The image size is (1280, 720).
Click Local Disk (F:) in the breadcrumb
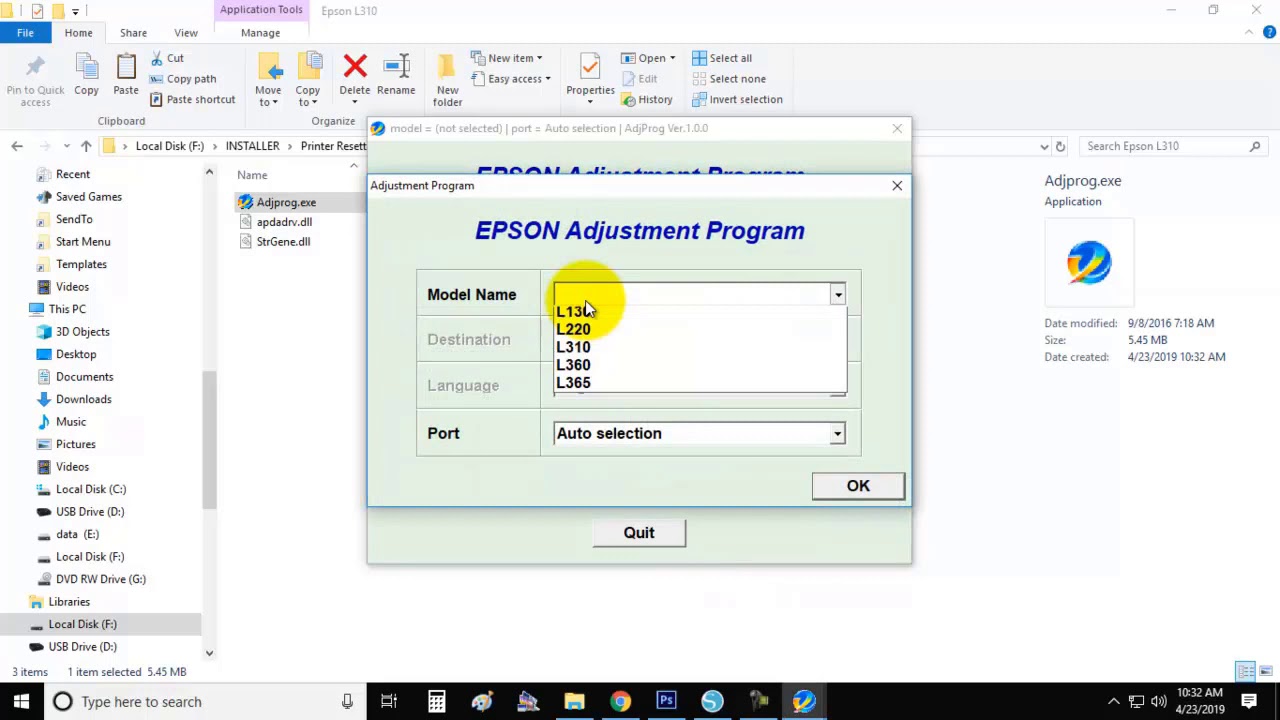pyautogui.click(x=170, y=146)
